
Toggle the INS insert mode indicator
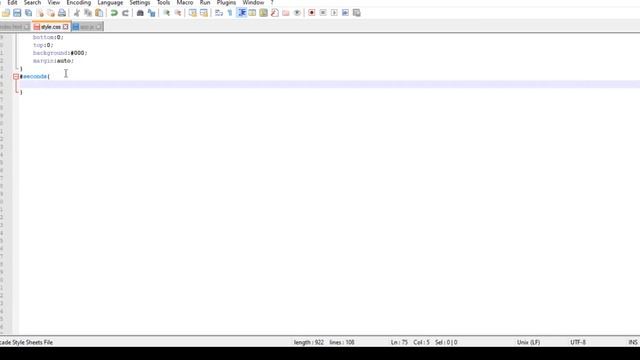pos(633,342)
